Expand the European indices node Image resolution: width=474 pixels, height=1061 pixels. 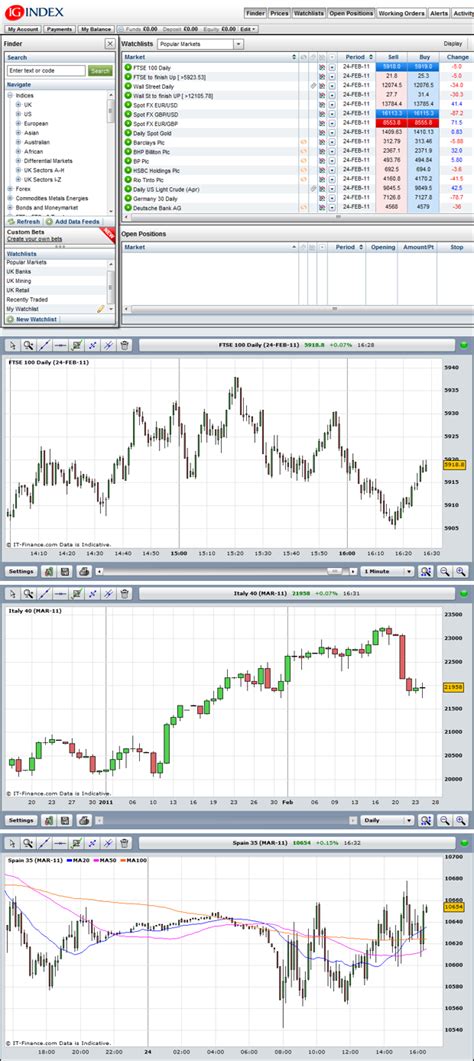[x=18, y=124]
